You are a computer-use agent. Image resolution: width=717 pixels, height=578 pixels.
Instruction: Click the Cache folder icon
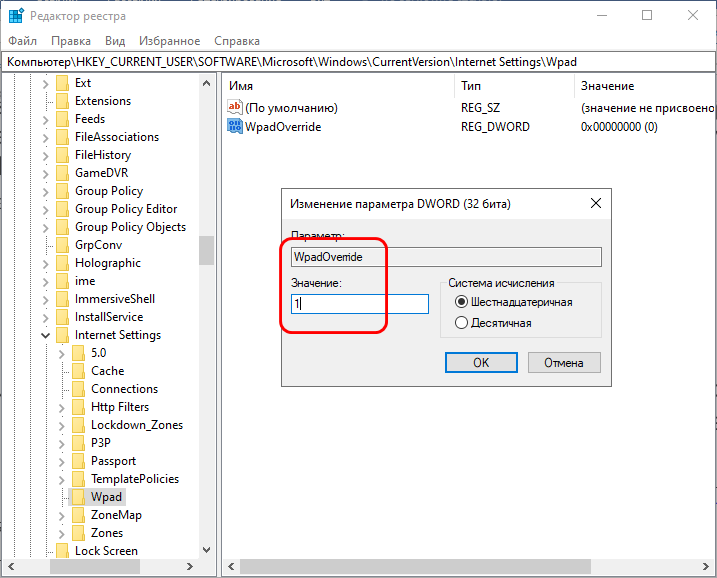pyautogui.click(x=79, y=371)
